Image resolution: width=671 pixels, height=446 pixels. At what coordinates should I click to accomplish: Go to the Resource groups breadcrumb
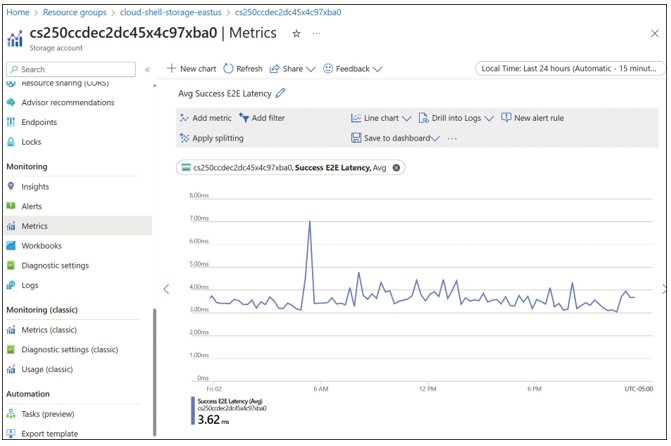click(74, 12)
